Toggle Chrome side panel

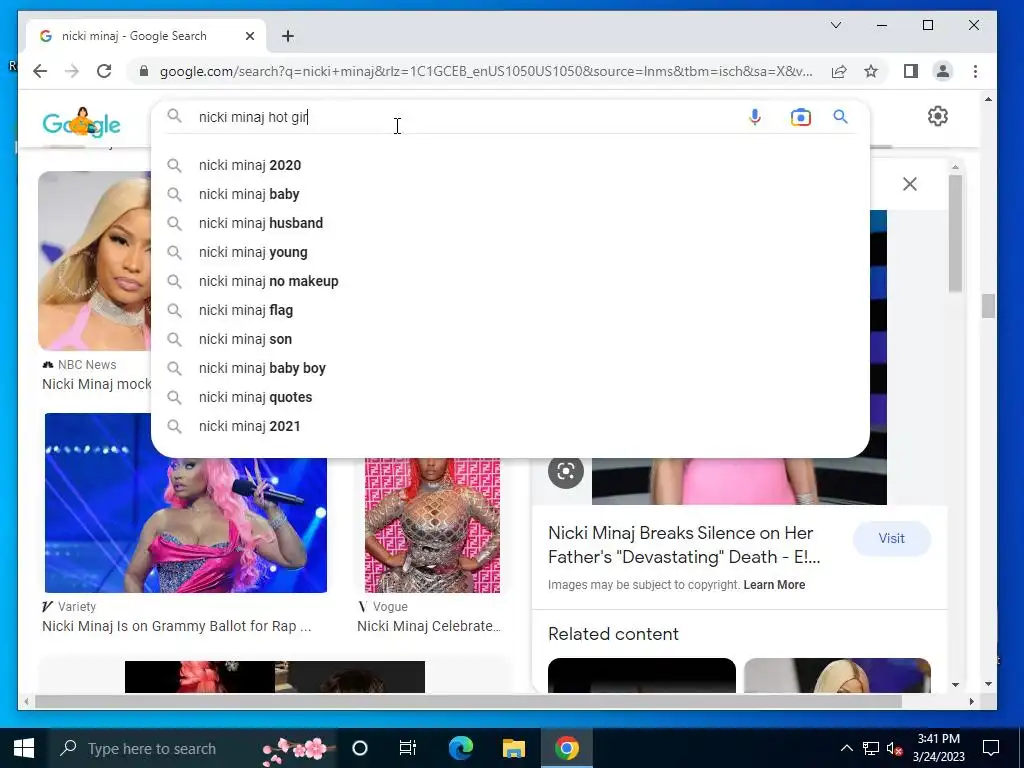tap(910, 71)
